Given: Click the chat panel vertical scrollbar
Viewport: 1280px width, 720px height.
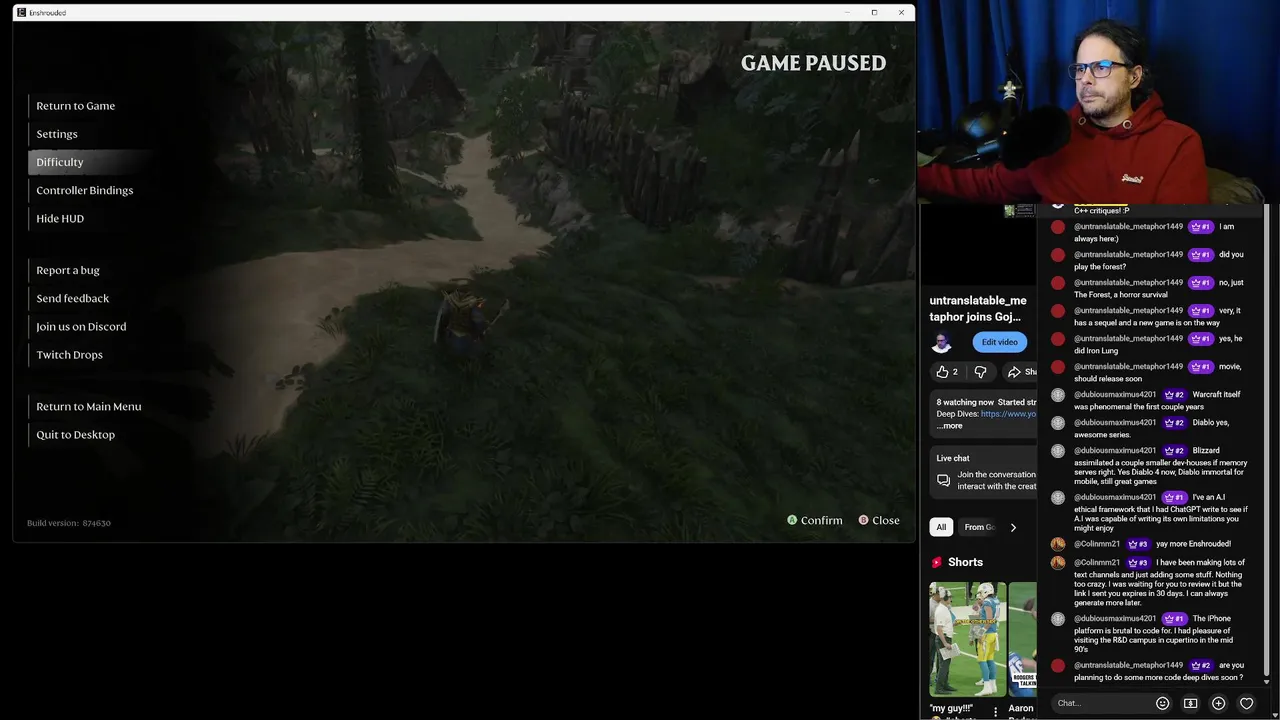Looking at the screenshot, I should 1266,440.
